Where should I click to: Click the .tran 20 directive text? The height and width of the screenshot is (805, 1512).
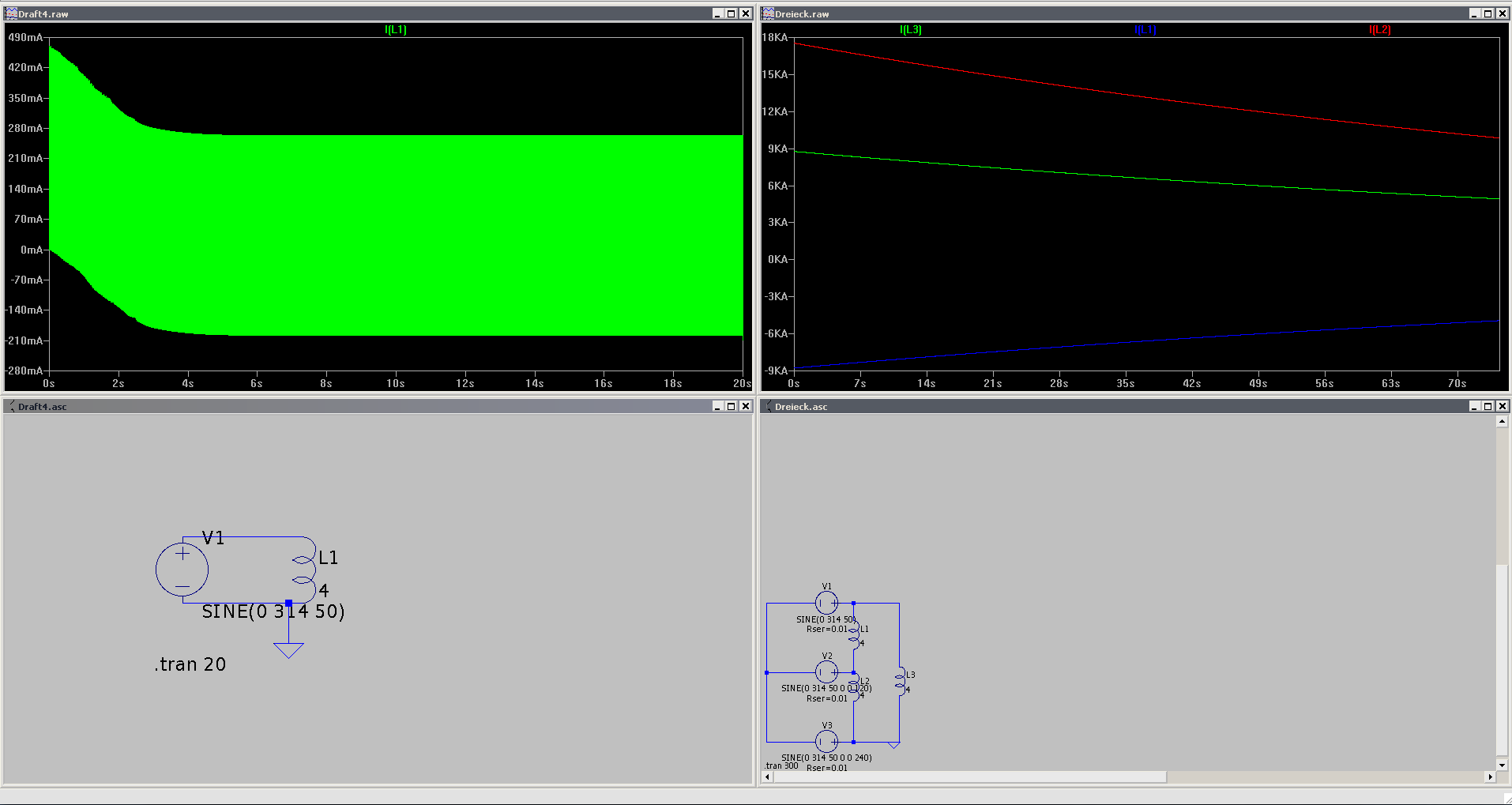(x=190, y=664)
